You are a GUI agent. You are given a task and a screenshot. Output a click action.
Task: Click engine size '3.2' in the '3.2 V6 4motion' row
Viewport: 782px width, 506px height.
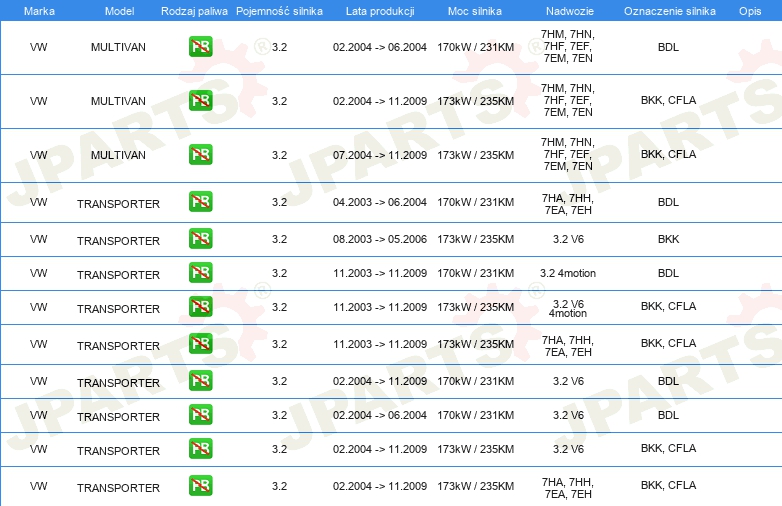click(x=279, y=307)
